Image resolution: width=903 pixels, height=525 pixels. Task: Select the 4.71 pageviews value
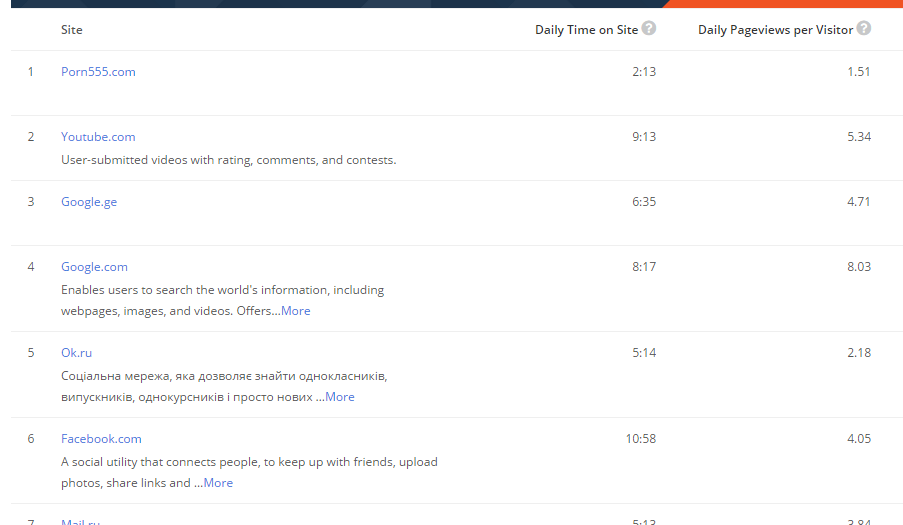pos(859,202)
